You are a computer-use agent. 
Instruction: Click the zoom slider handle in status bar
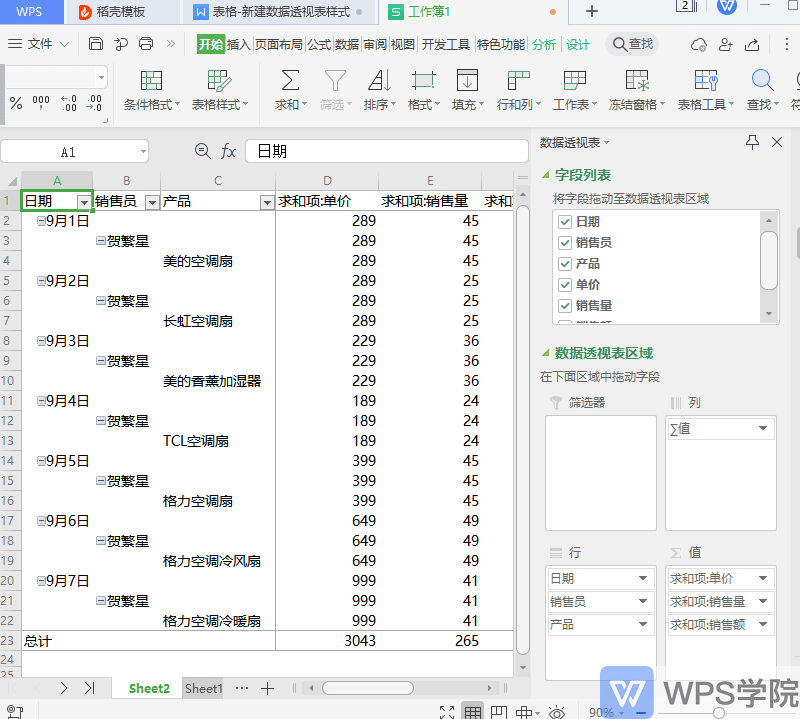719,712
